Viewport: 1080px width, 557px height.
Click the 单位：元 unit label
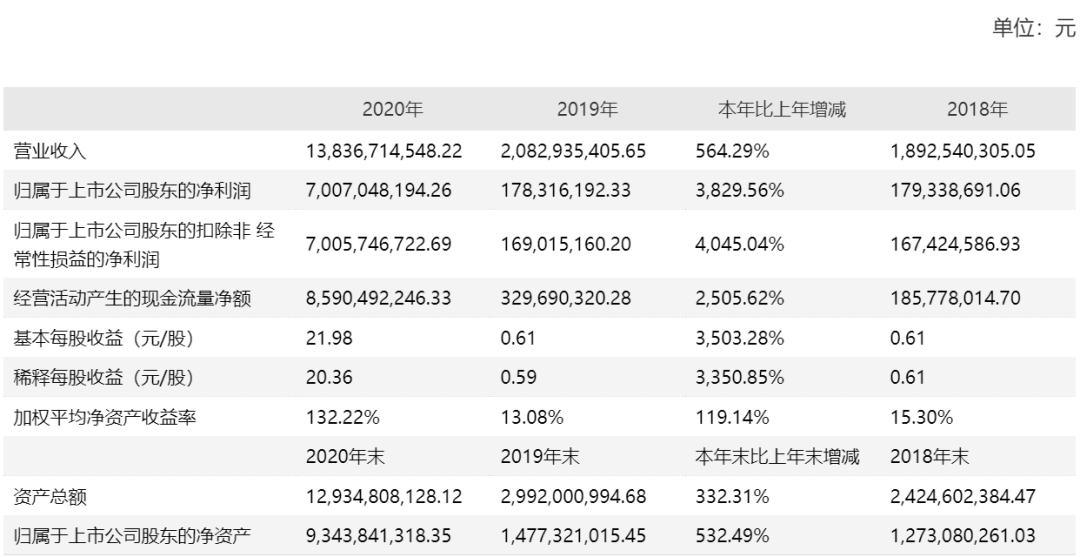[x=1033, y=30]
